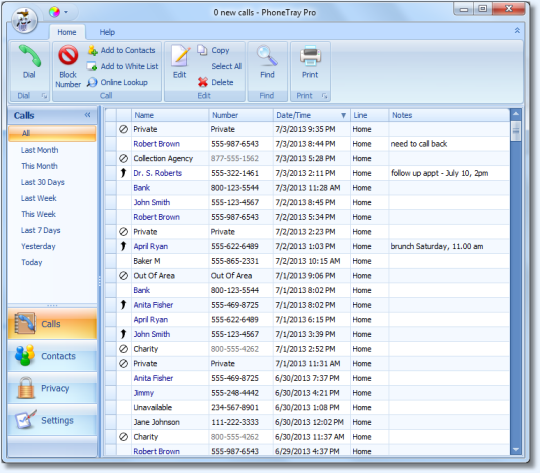This screenshot has width=540, height=473.
Task: Click the Edit pencil note icon
Action: tap(180, 55)
